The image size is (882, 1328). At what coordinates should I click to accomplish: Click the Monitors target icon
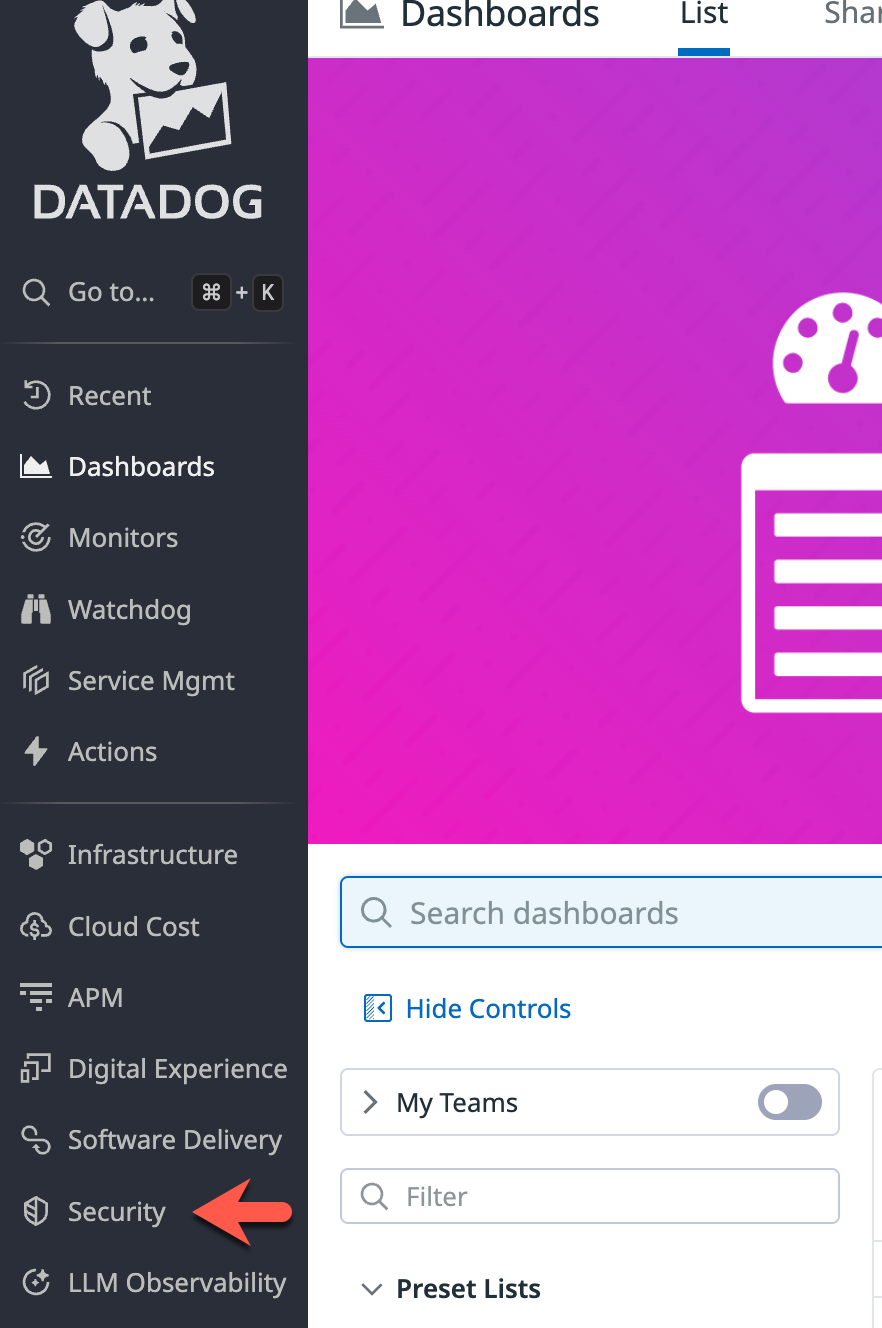click(x=36, y=538)
